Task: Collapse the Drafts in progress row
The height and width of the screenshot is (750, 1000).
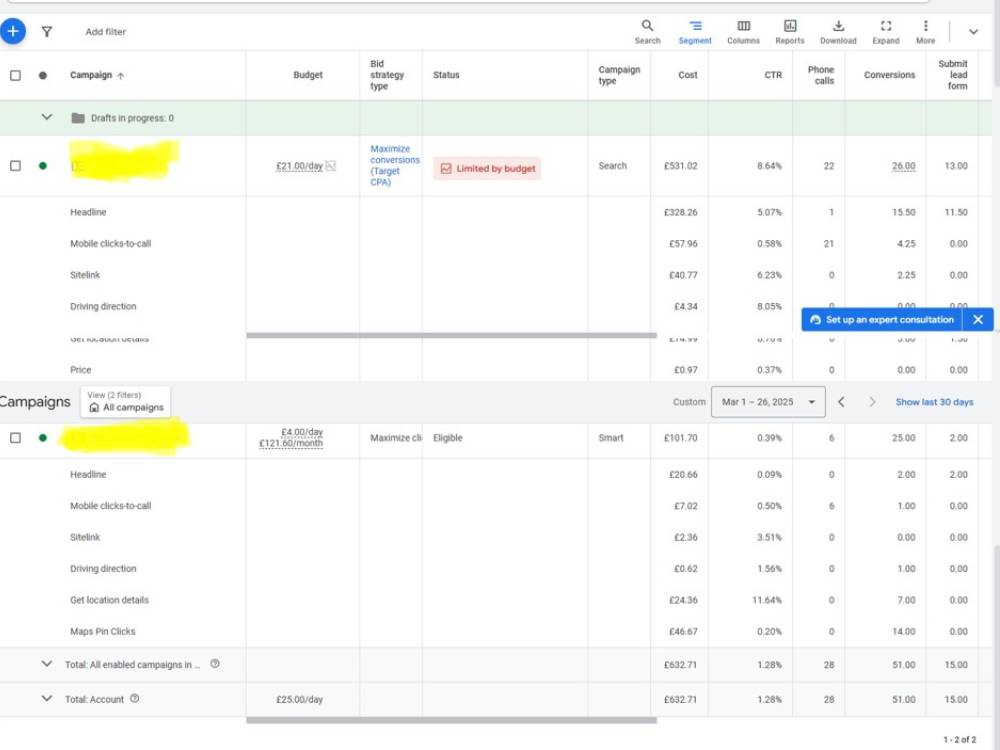Action: (x=47, y=117)
